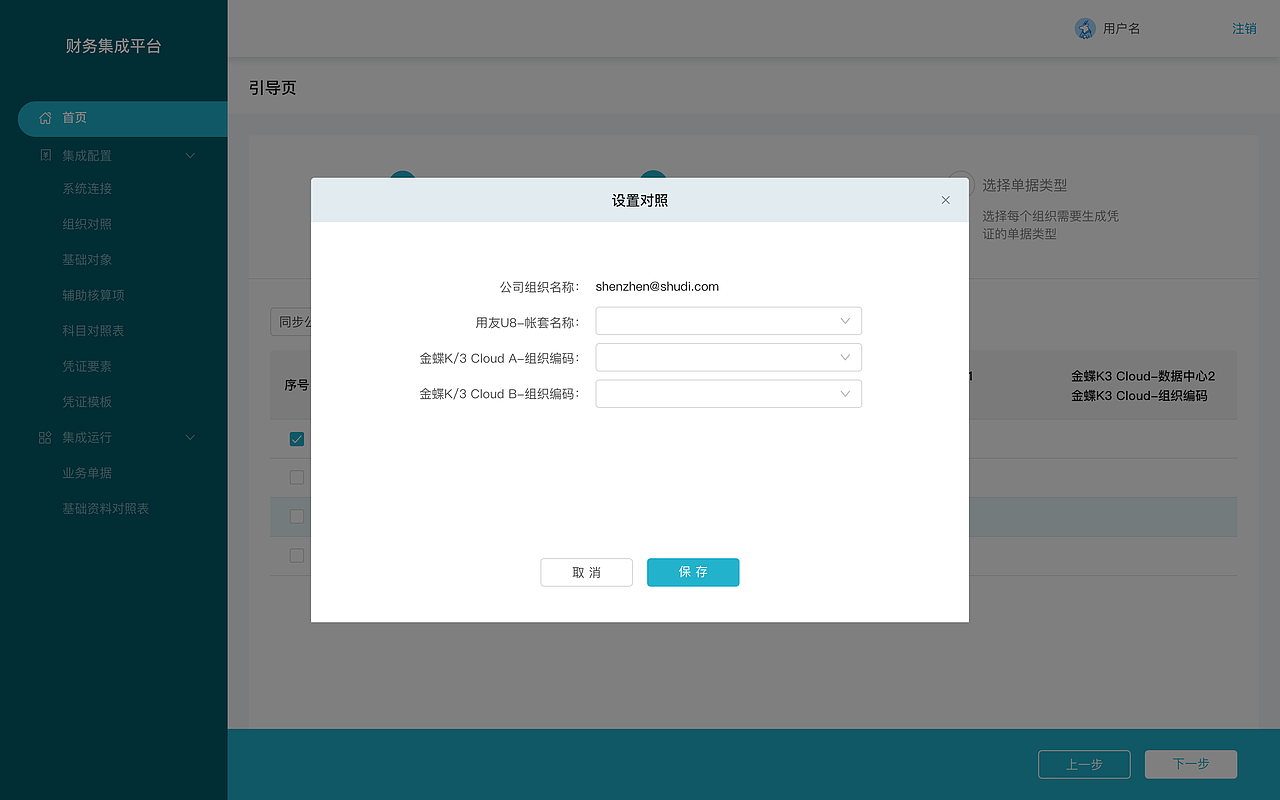Open 凭证要素 in the sidebar
The height and width of the screenshot is (800, 1280).
(87, 366)
